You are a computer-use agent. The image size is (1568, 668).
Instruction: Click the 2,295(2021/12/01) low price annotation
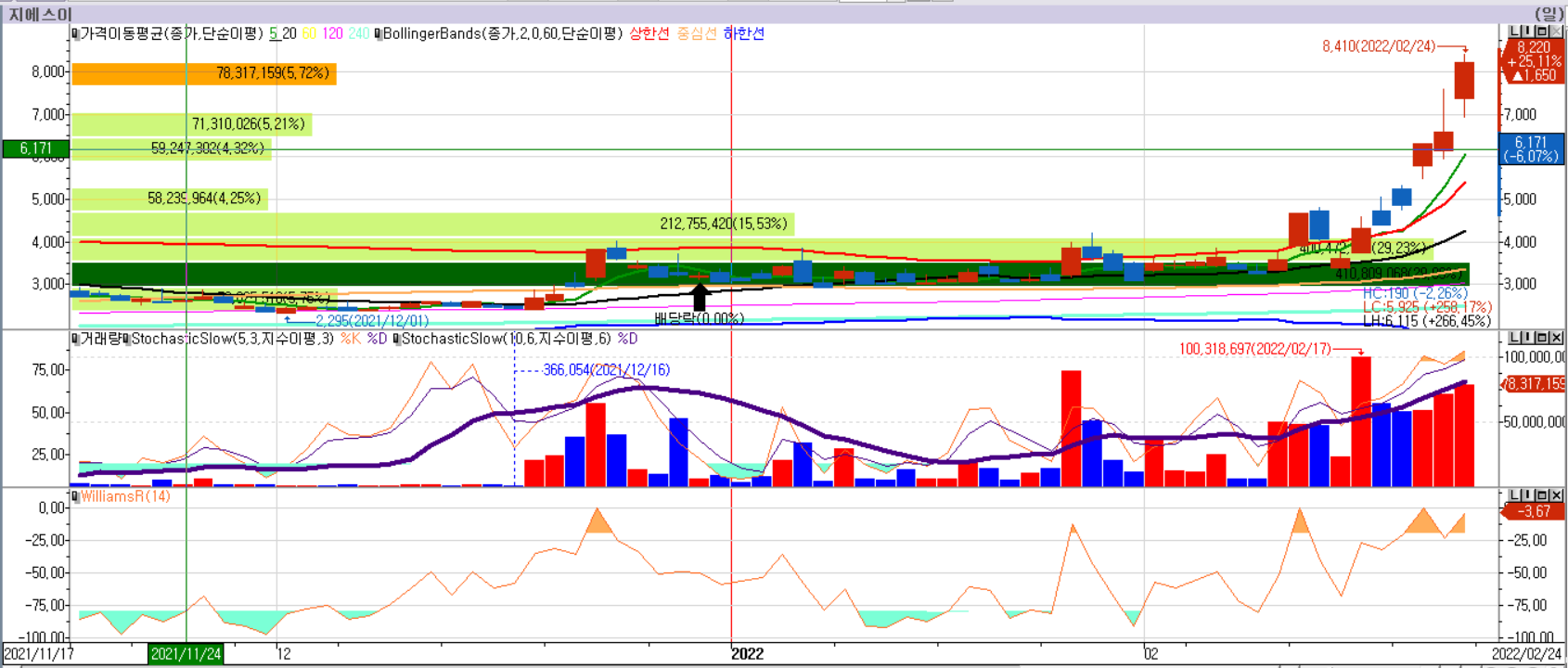pos(372,321)
